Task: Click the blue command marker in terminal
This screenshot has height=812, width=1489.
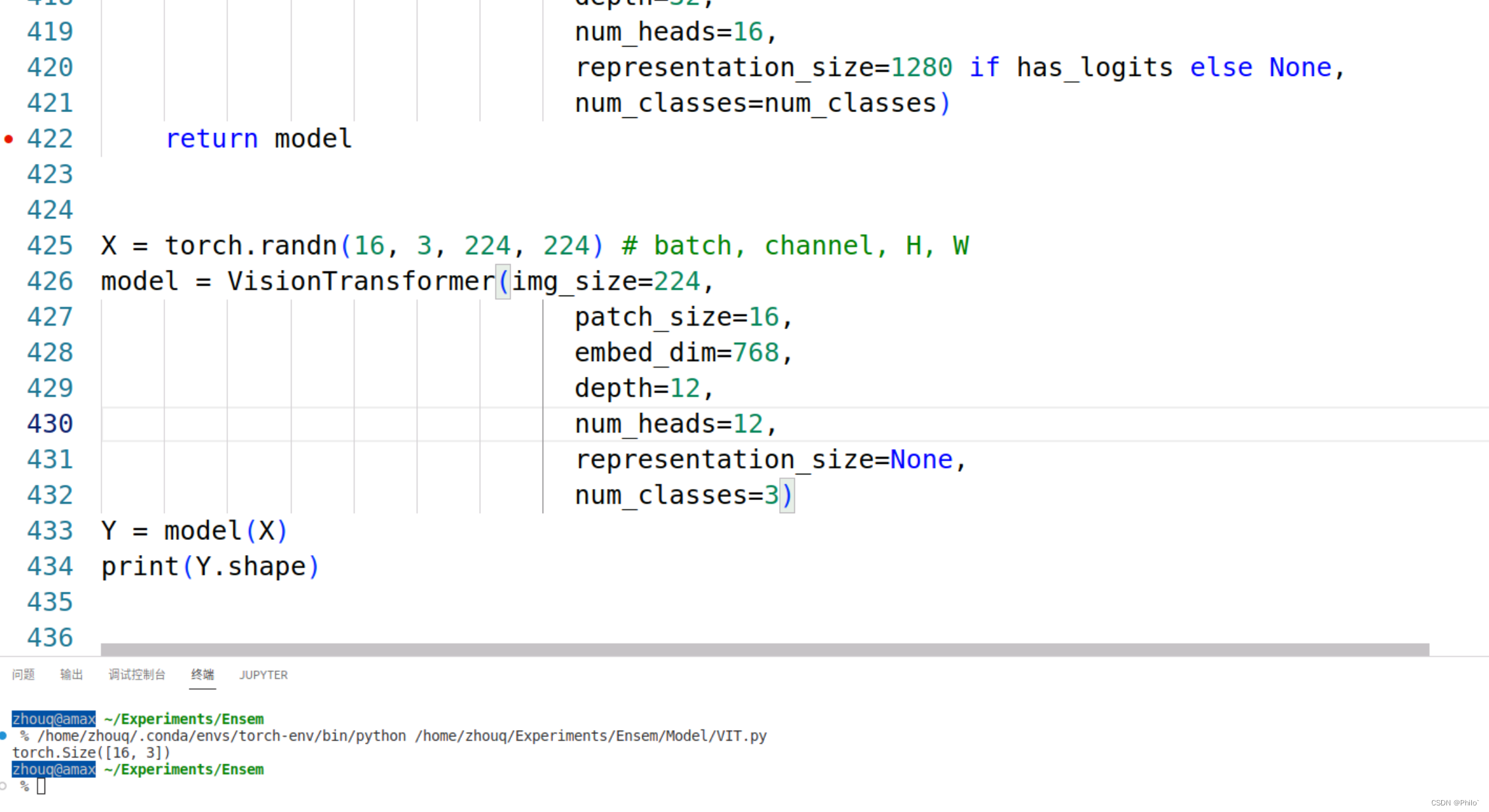Action: [x=3, y=735]
